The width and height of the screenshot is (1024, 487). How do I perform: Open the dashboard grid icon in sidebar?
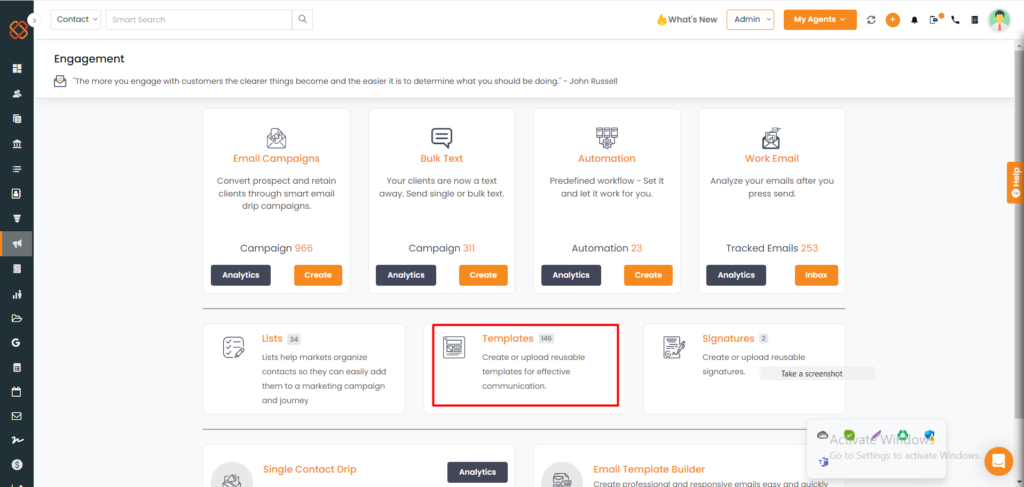pyautogui.click(x=17, y=69)
